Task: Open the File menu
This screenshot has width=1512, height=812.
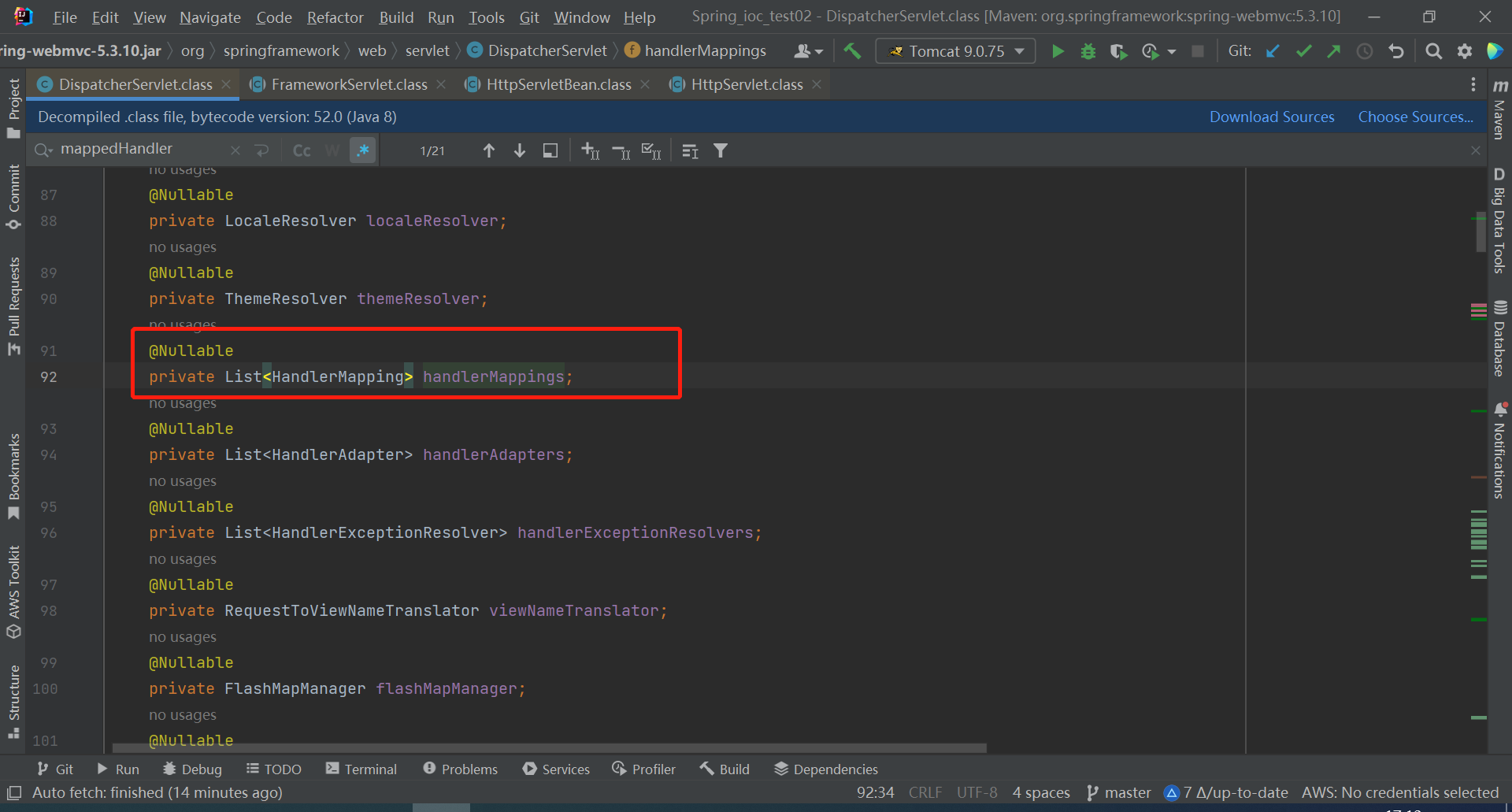Action: click(65, 17)
